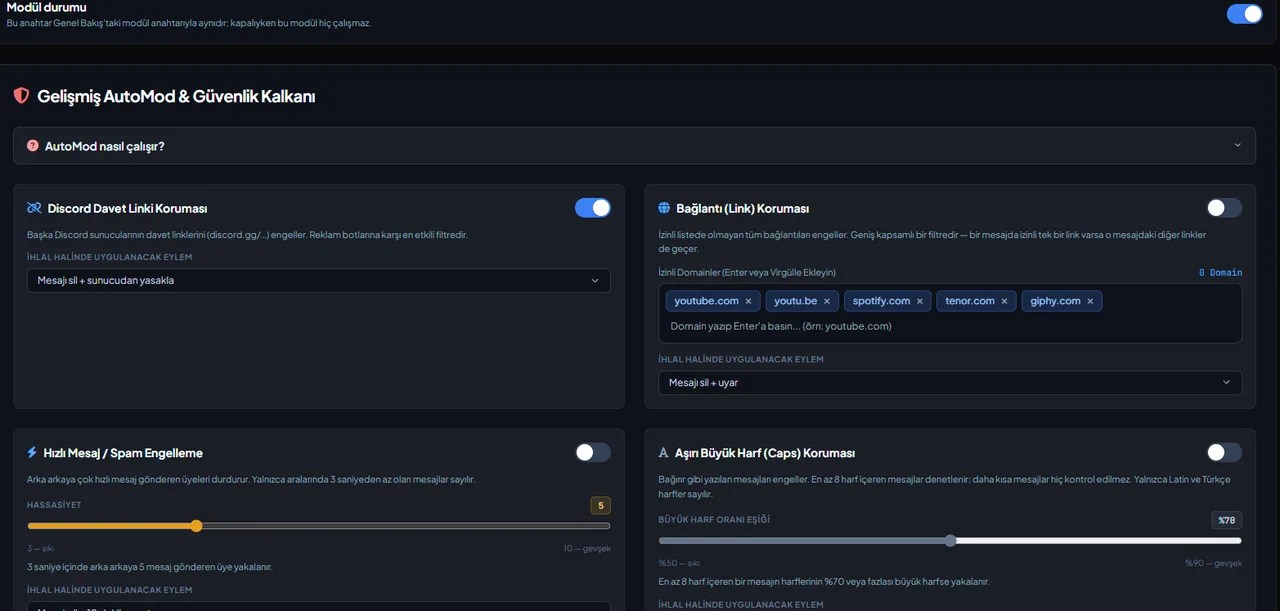Click the youtube.com tag text
The height and width of the screenshot is (611, 1280).
[x=706, y=301]
